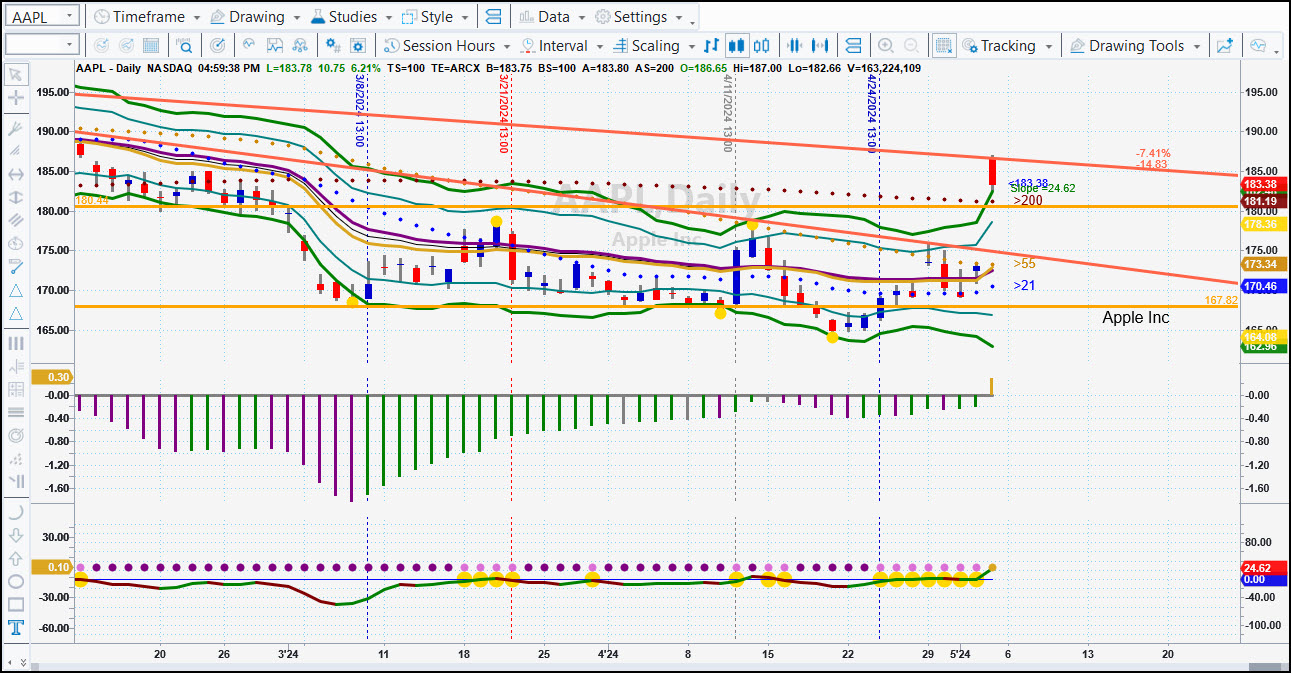Select the rectangle drawing tool
1291x673 pixels.
[16, 604]
